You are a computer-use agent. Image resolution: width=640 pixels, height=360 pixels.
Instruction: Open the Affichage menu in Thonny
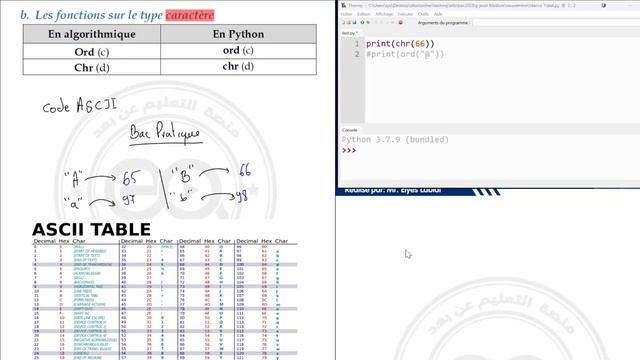(384, 14)
